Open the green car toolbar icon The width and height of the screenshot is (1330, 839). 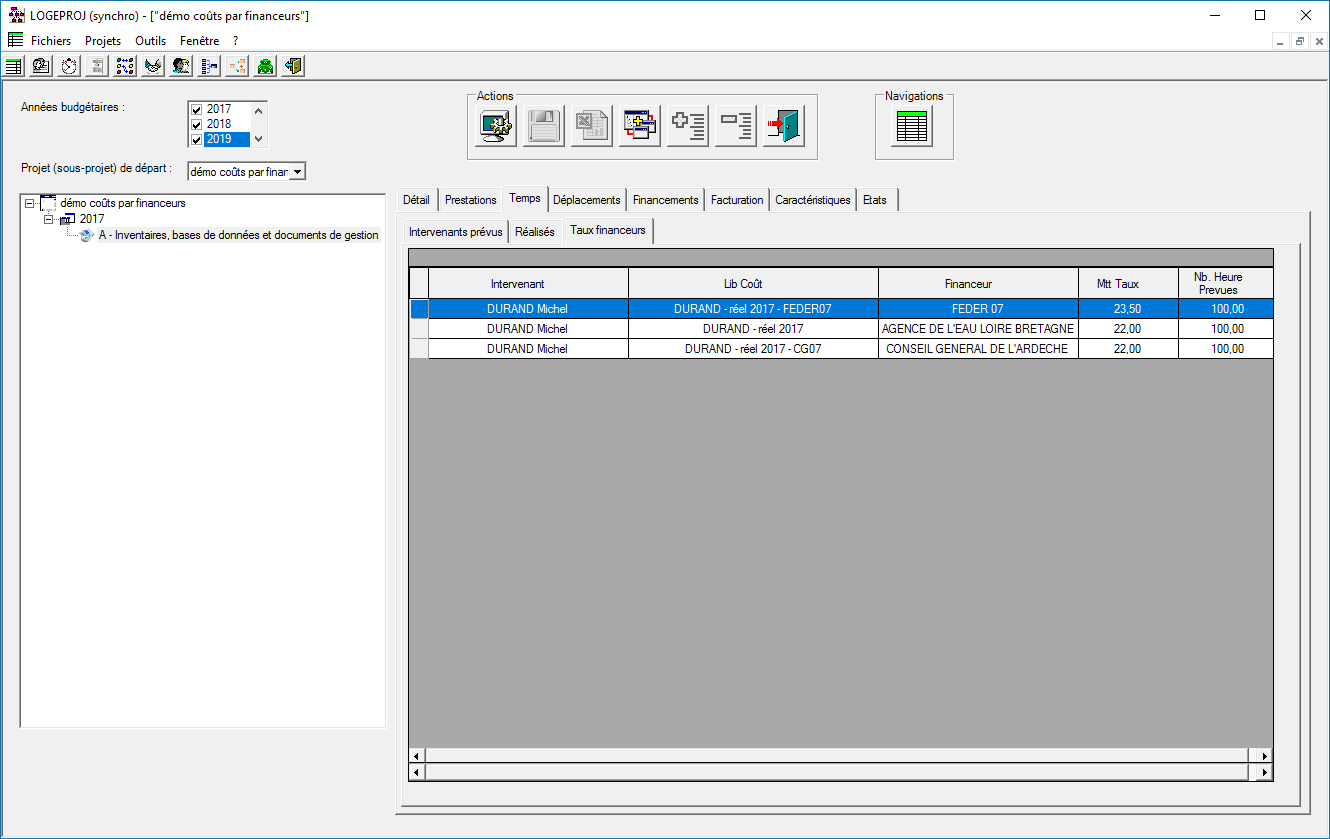265,67
